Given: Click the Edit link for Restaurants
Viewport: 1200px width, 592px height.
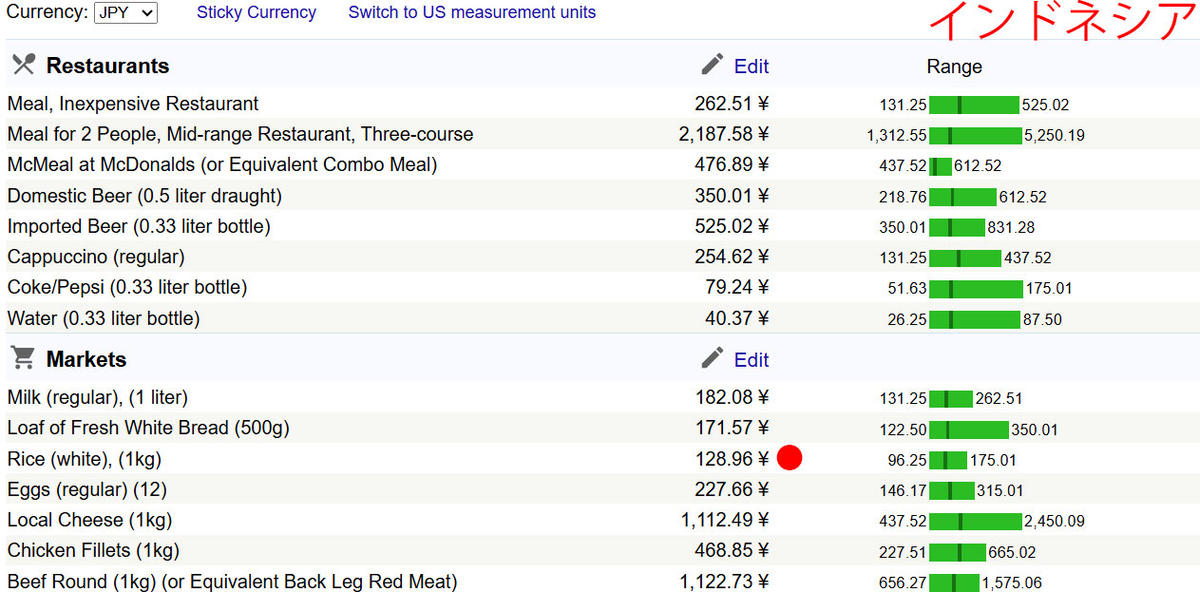Looking at the screenshot, I should (x=751, y=66).
